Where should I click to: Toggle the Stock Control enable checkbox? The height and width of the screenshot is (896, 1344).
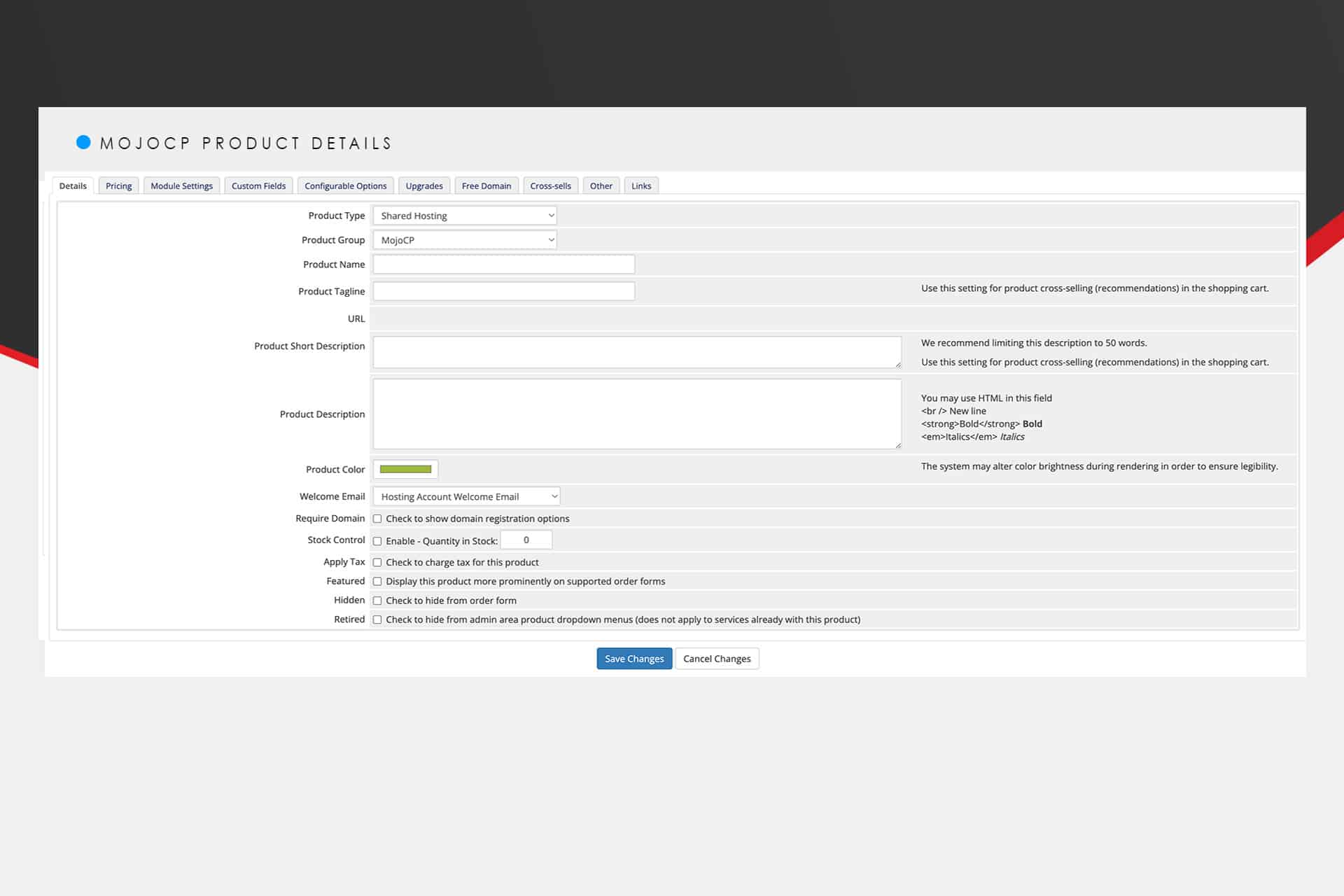[377, 541]
